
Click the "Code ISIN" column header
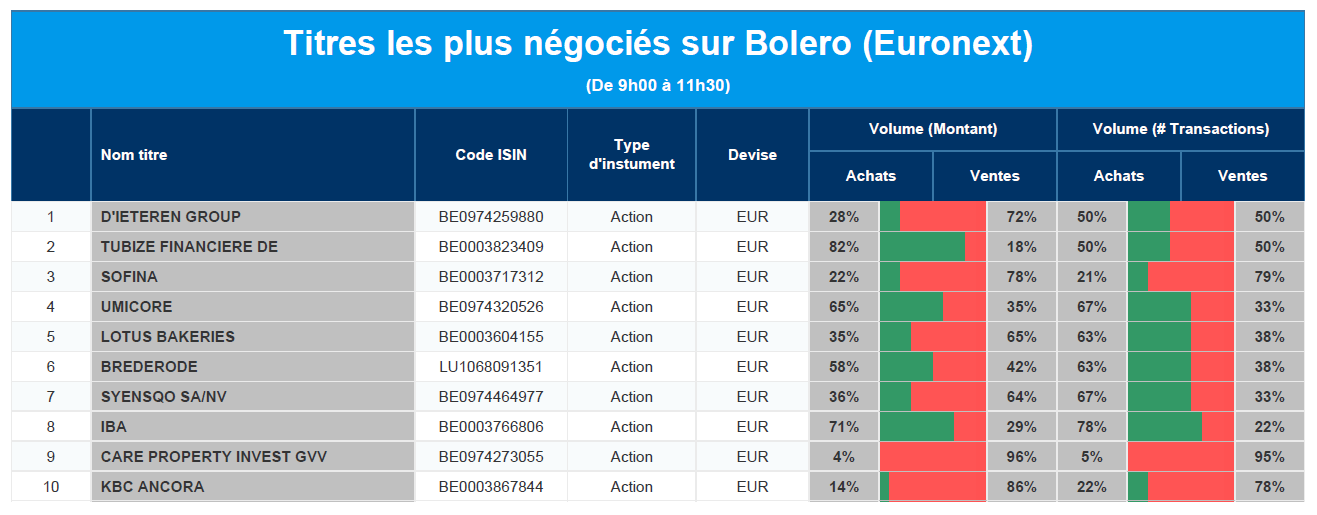tap(491, 155)
